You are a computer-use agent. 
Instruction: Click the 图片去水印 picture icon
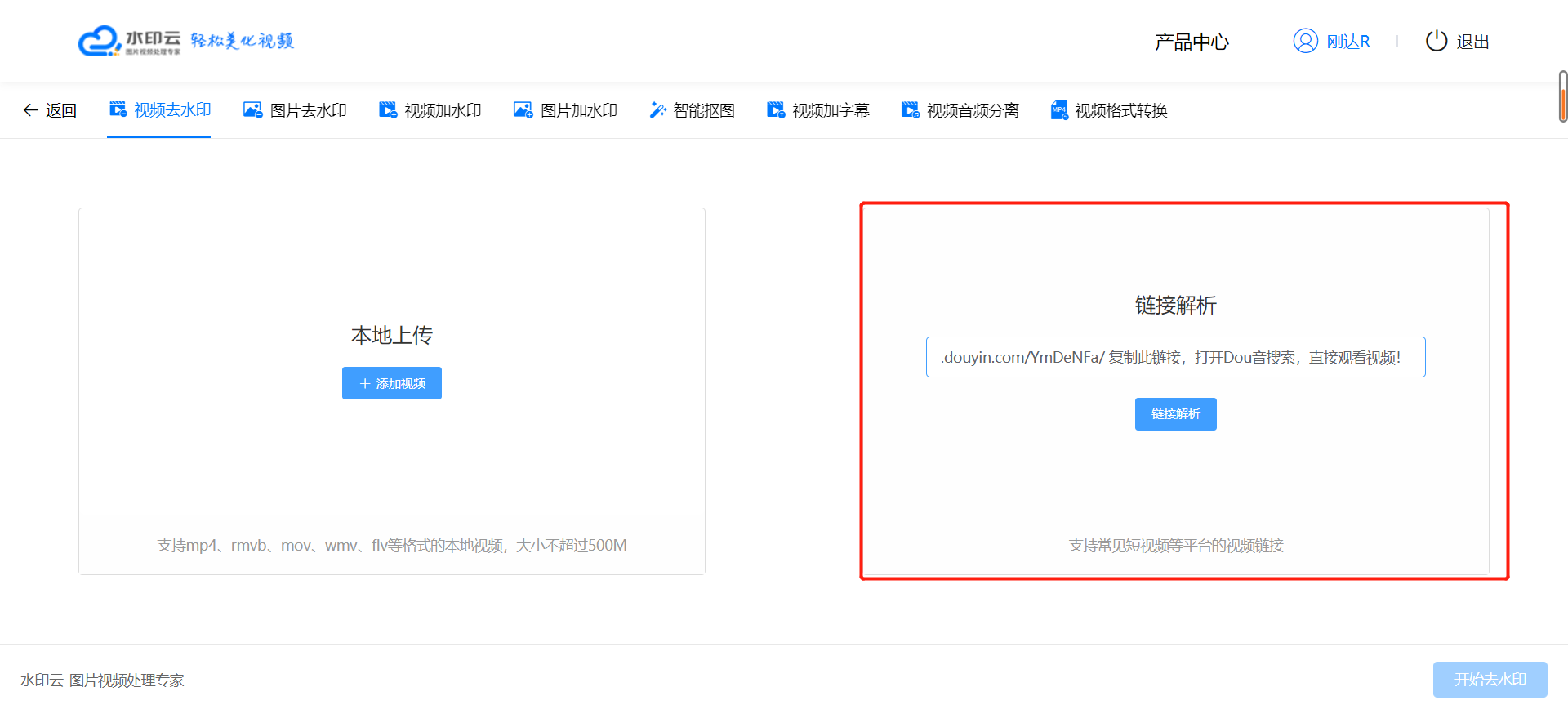252,109
